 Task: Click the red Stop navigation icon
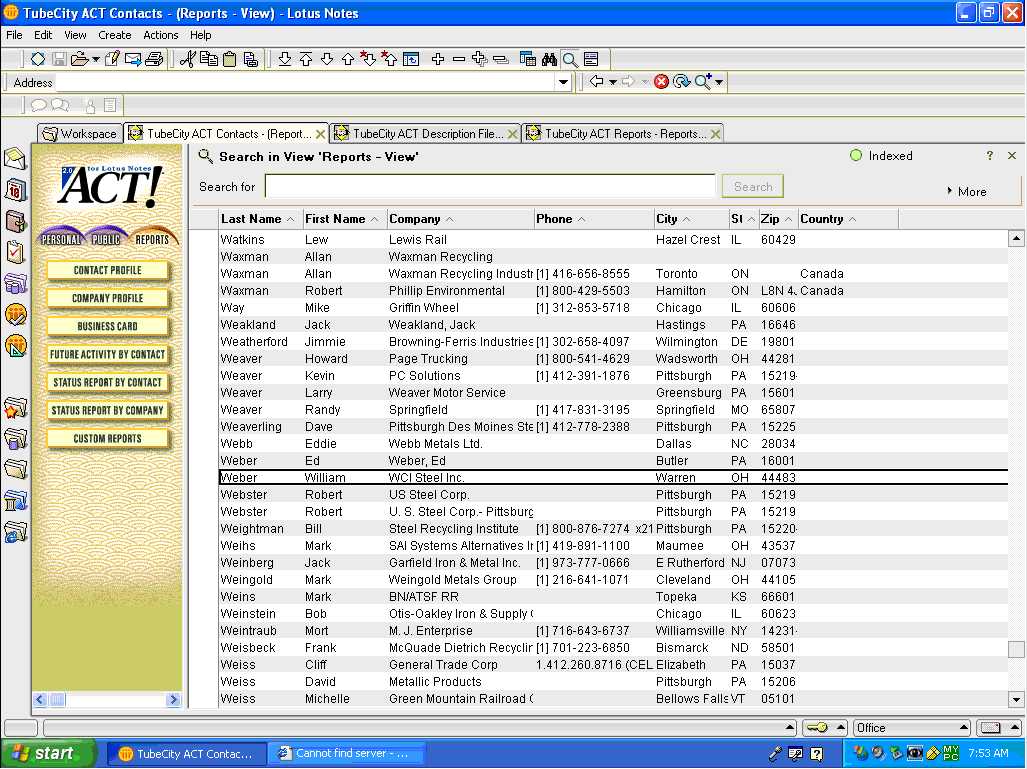click(662, 81)
